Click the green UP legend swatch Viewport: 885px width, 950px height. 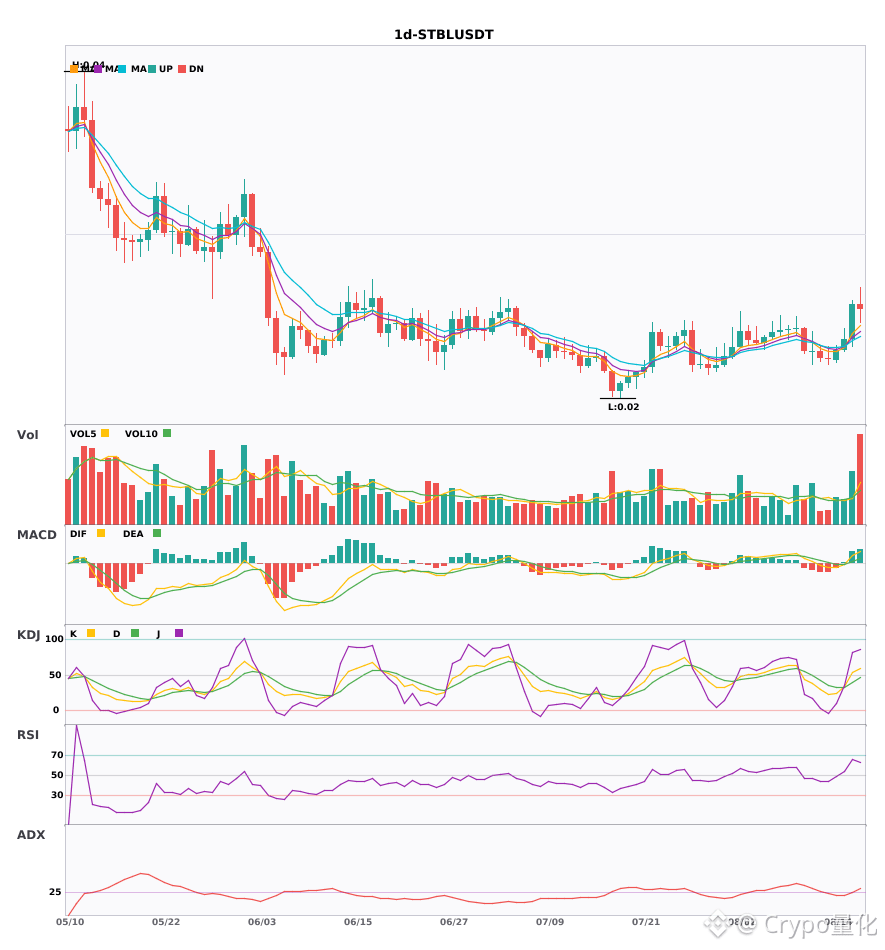click(152, 69)
